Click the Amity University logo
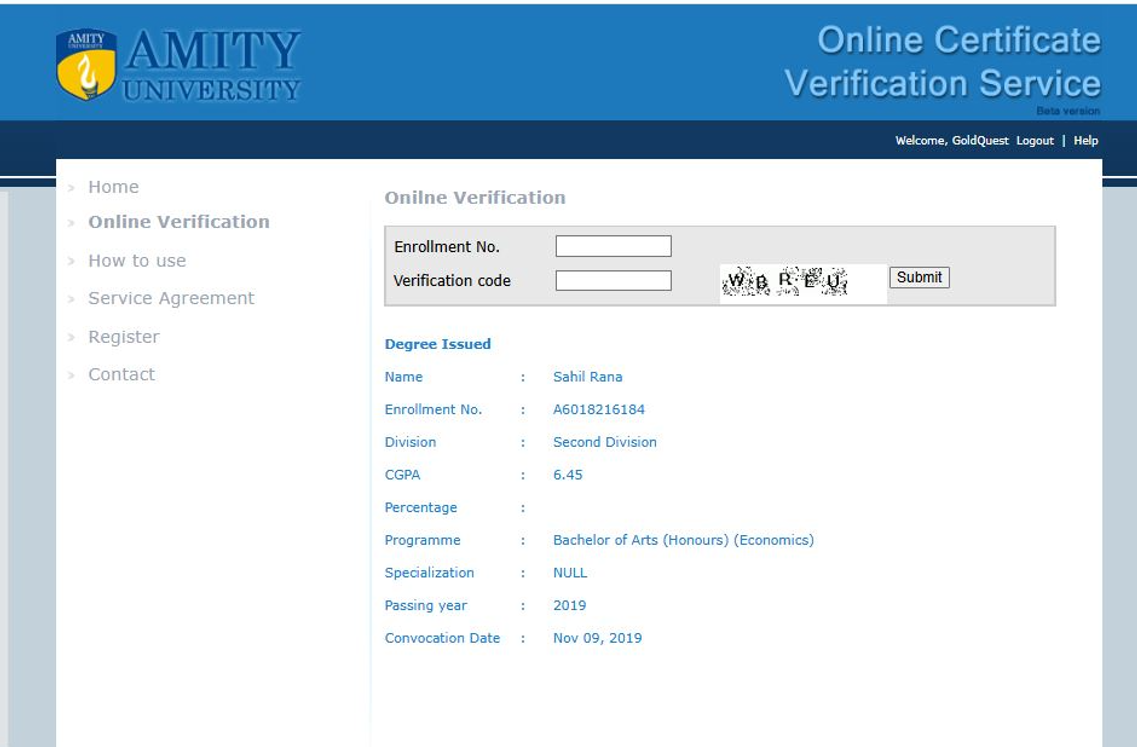Viewport: 1137px width, 747px height. (x=178, y=65)
